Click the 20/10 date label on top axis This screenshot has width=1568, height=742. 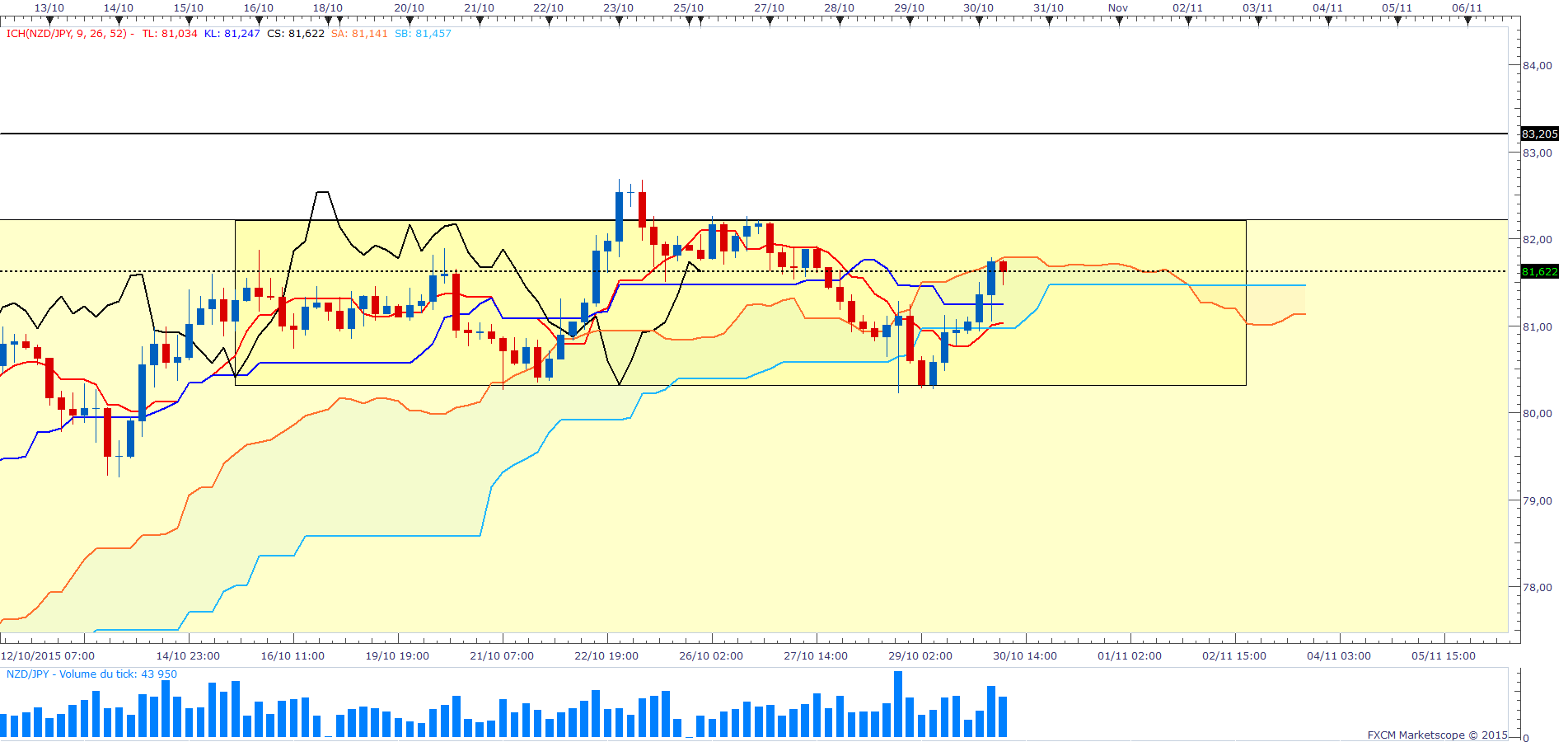click(409, 7)
